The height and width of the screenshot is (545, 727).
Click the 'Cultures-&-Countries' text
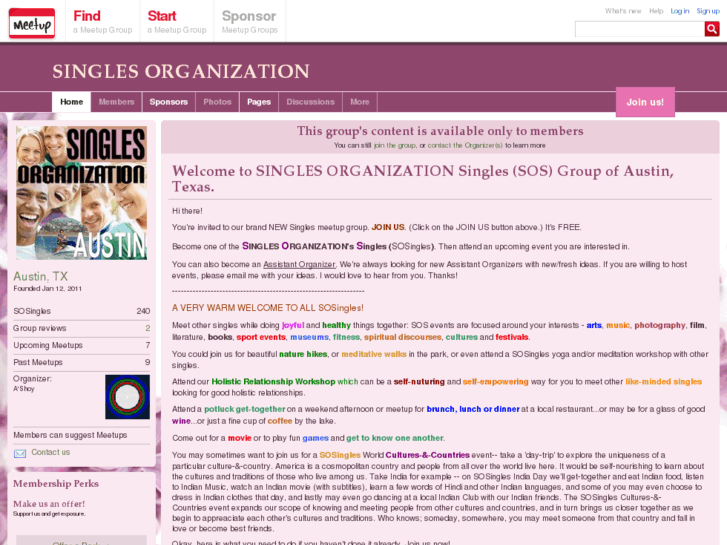click(427, 455)
